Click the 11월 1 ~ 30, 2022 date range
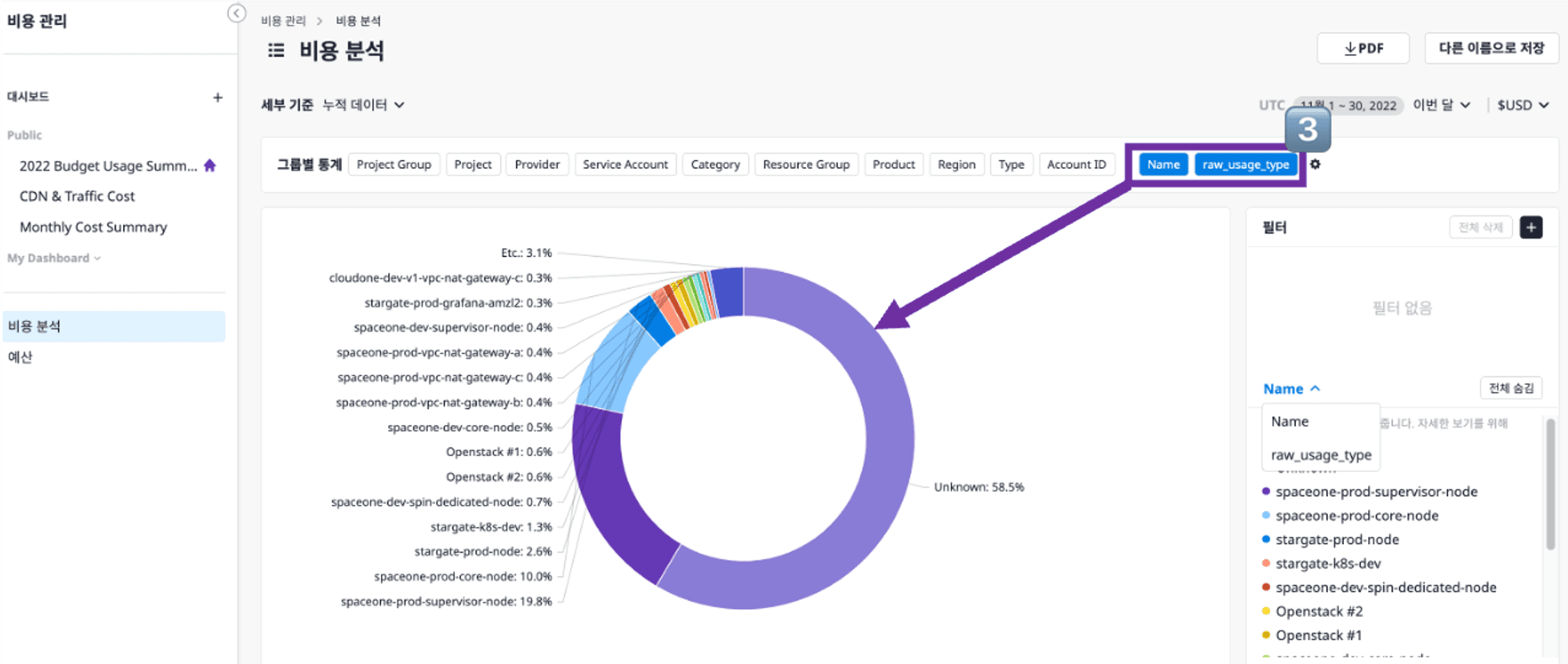This screenshot has width=1568, height=664. coord(1348,106)
